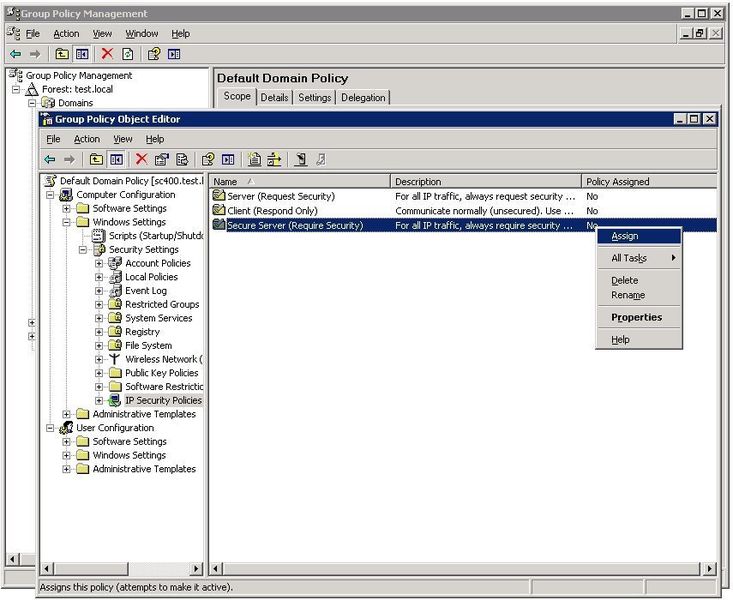Click details pane horizontal scrollbar right arrow

pyautogui.click(x=710, y=568)
